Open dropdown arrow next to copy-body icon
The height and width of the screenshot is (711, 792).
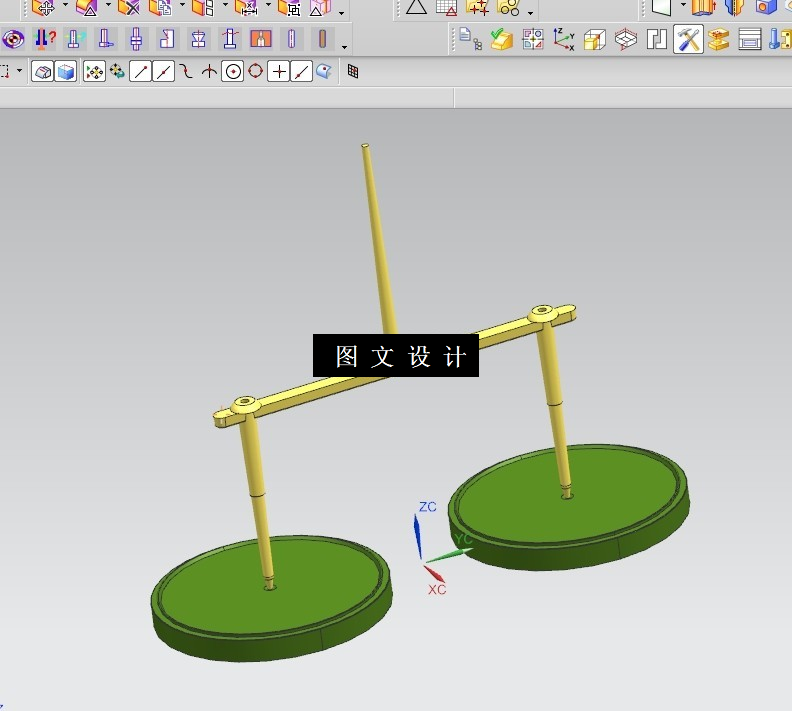point(182,5)
